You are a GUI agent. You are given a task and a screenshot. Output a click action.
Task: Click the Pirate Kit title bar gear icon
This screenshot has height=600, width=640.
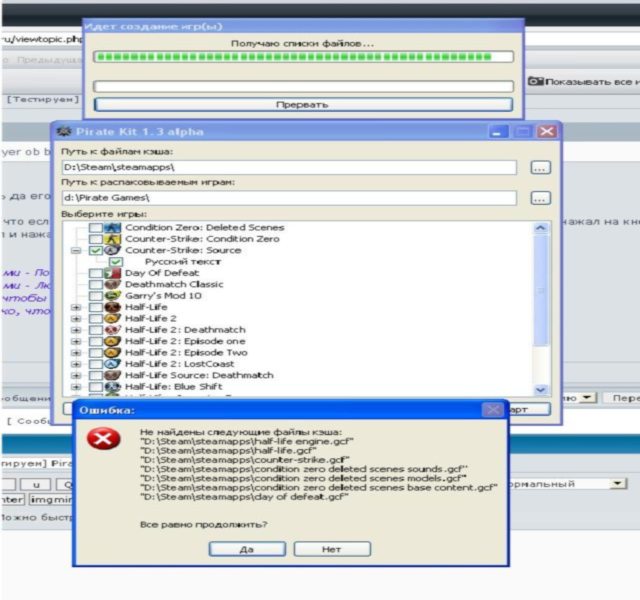coord(64,132)
